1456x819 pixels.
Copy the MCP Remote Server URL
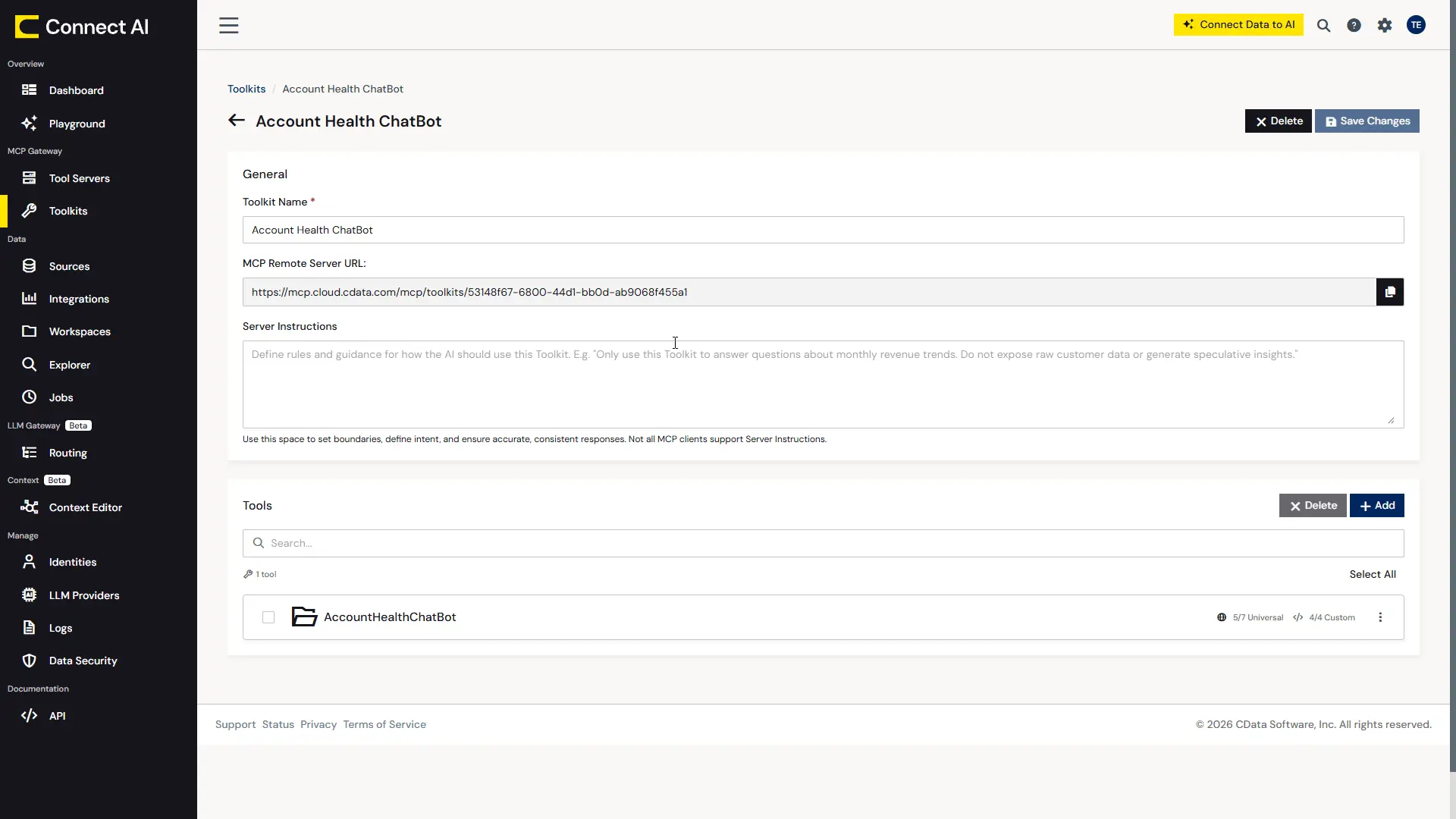click(1390, 292)
